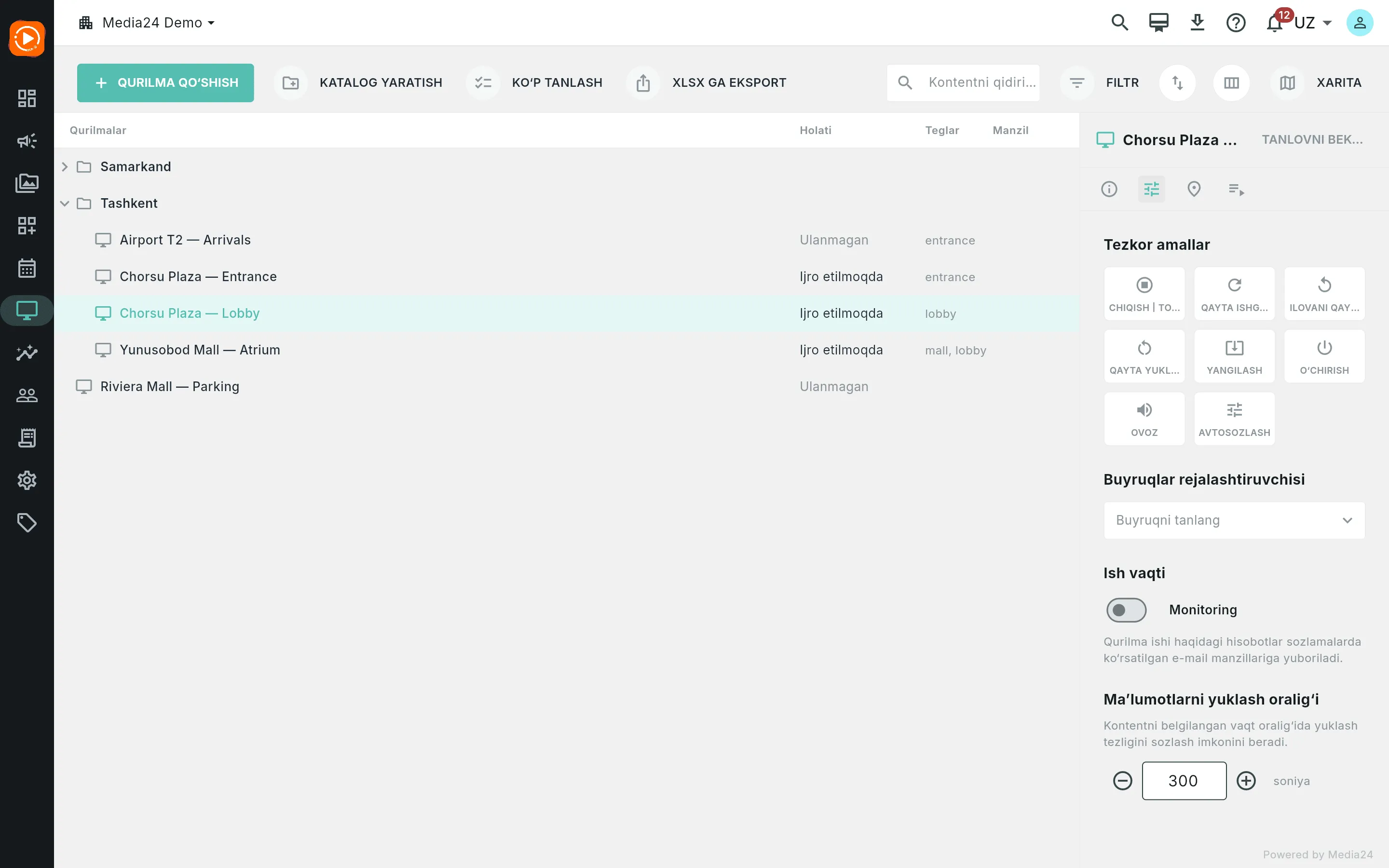Select Yunusobod Mall — Atrium device
This screenshot has height=868, width=1389.
point(567,350)
